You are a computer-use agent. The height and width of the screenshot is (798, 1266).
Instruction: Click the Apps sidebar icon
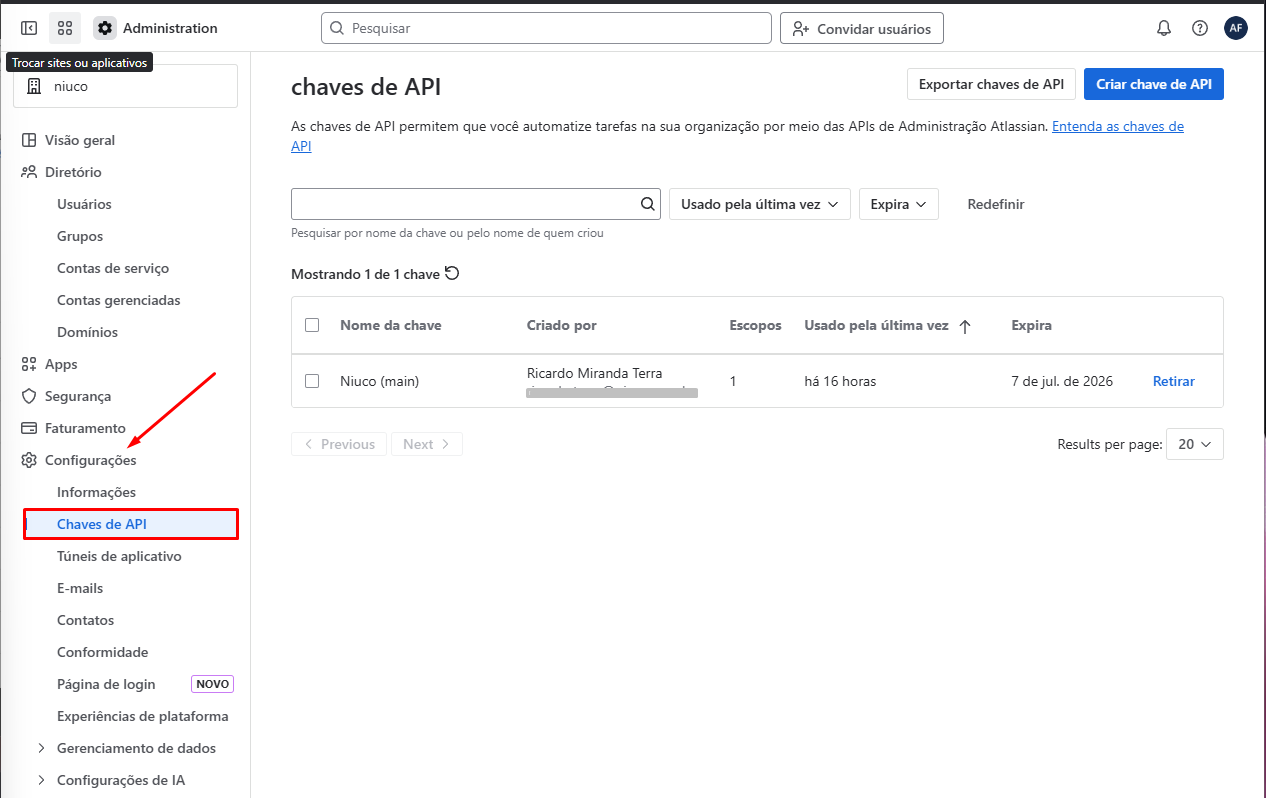(x=29, y=364)
